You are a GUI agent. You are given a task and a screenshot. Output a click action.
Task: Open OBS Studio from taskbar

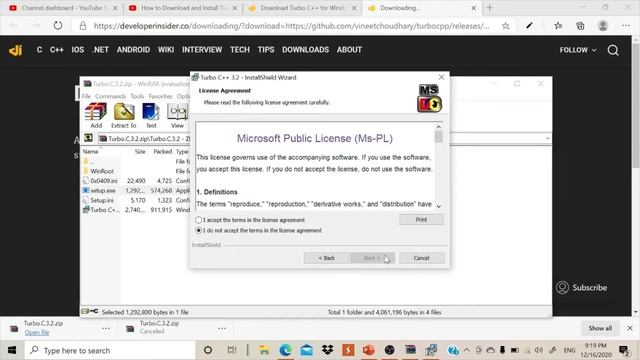point(389,350)
